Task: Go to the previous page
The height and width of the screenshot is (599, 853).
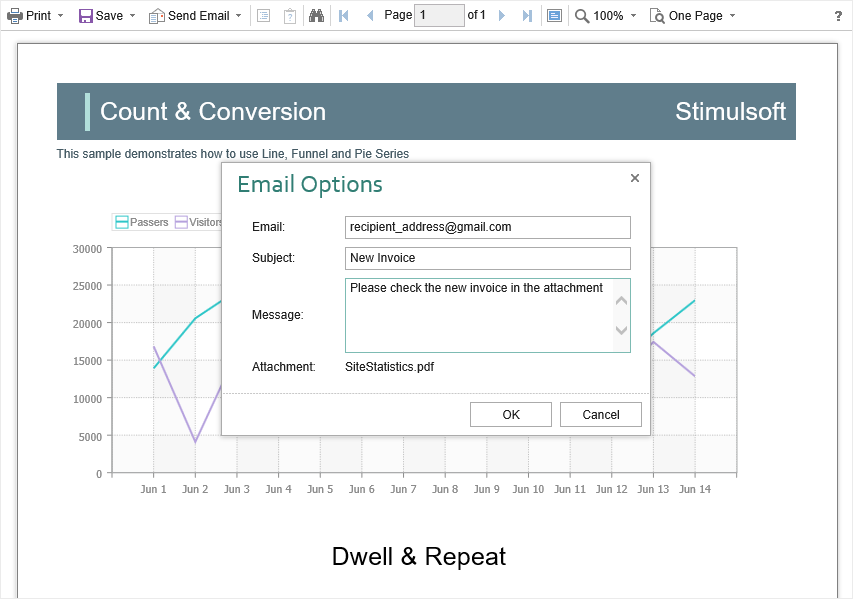Action: click(370, 16)
